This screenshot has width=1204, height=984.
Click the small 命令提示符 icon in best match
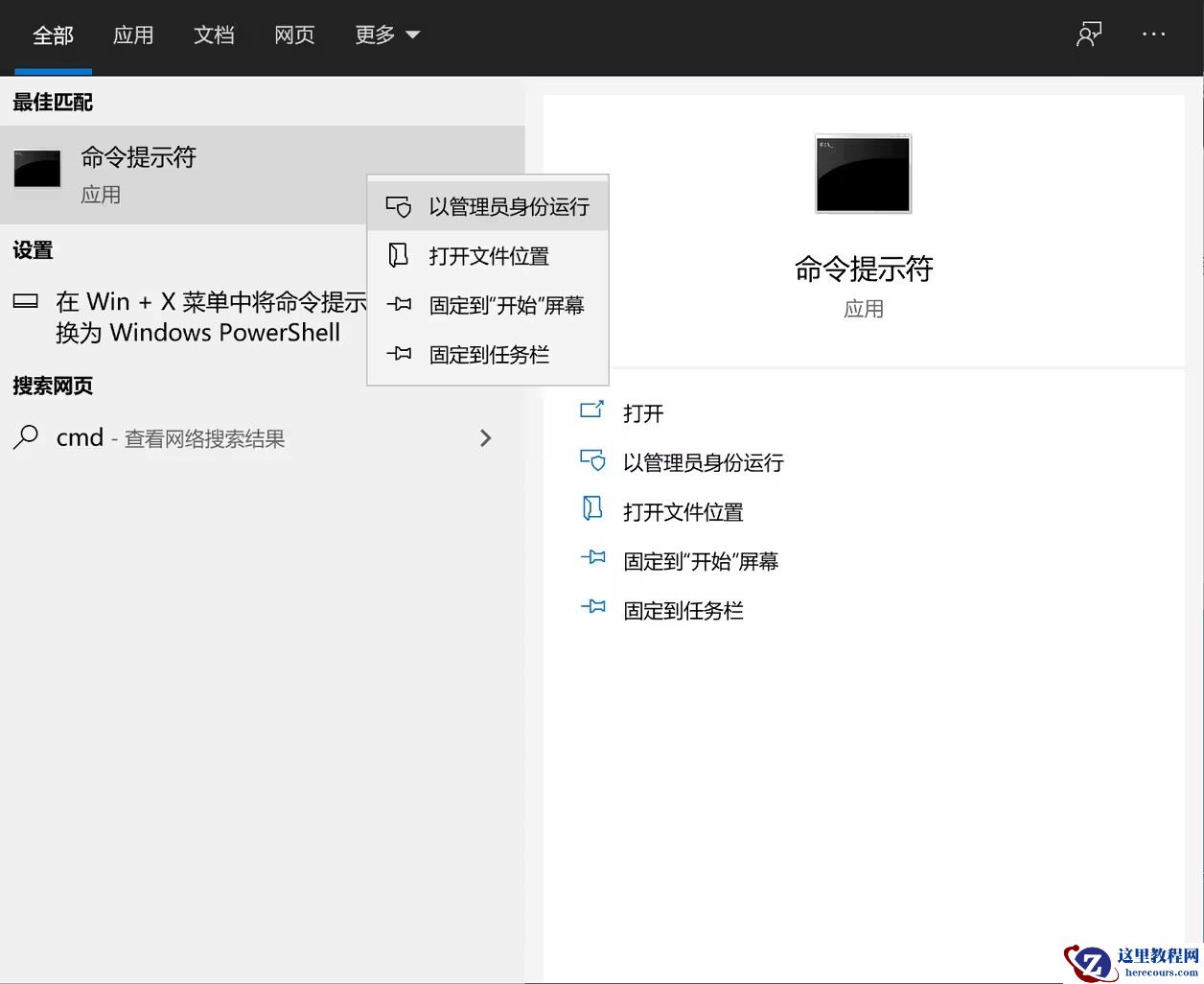tap(36, 167)
